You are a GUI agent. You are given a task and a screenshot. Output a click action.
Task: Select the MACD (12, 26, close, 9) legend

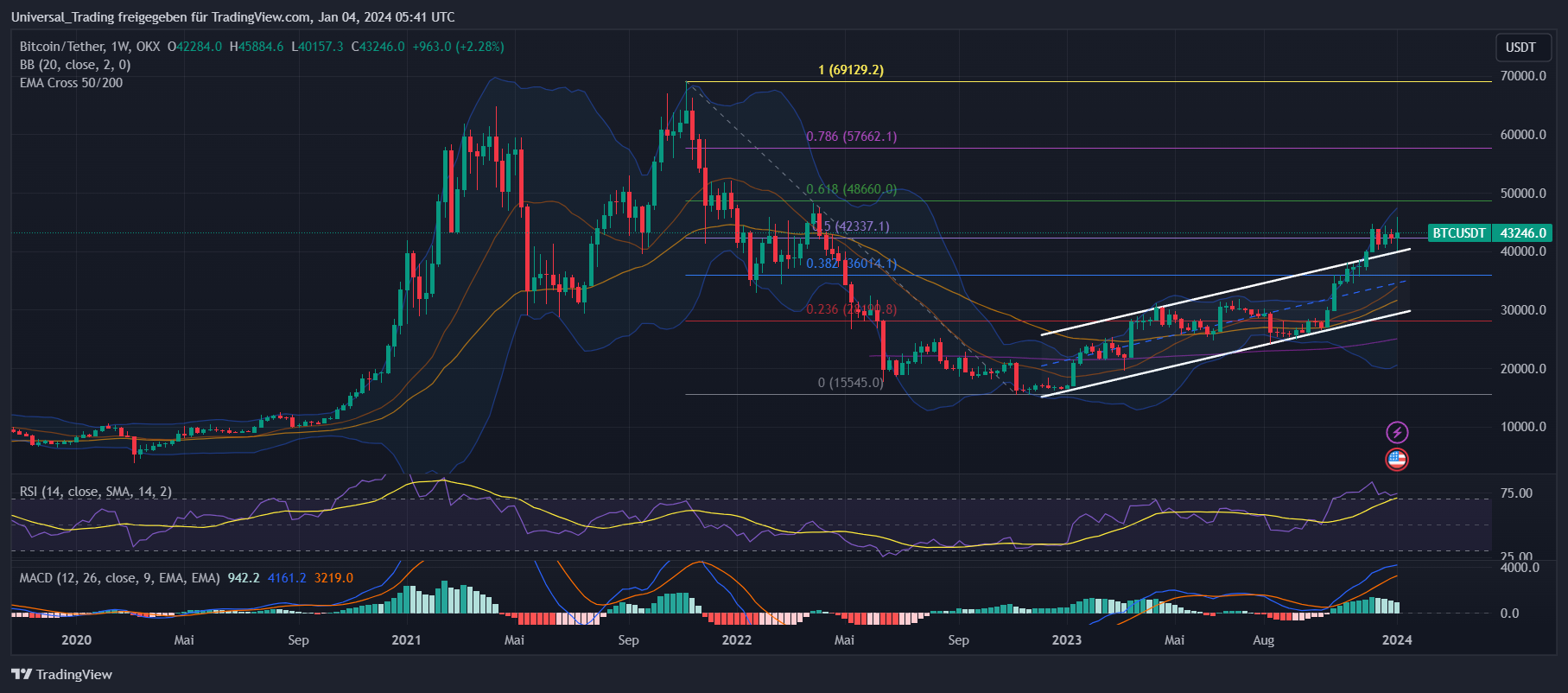[x=120, y=578]
